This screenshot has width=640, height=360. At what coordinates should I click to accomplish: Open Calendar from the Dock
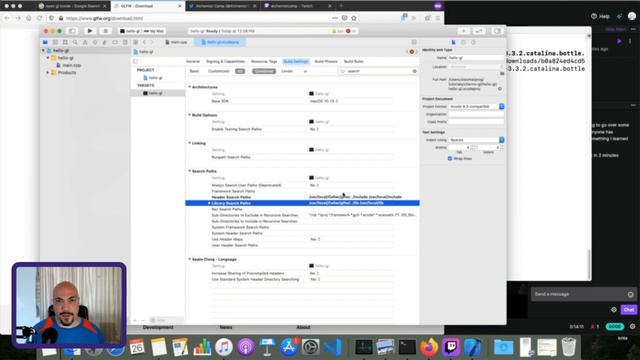click(x=137, y=347)
